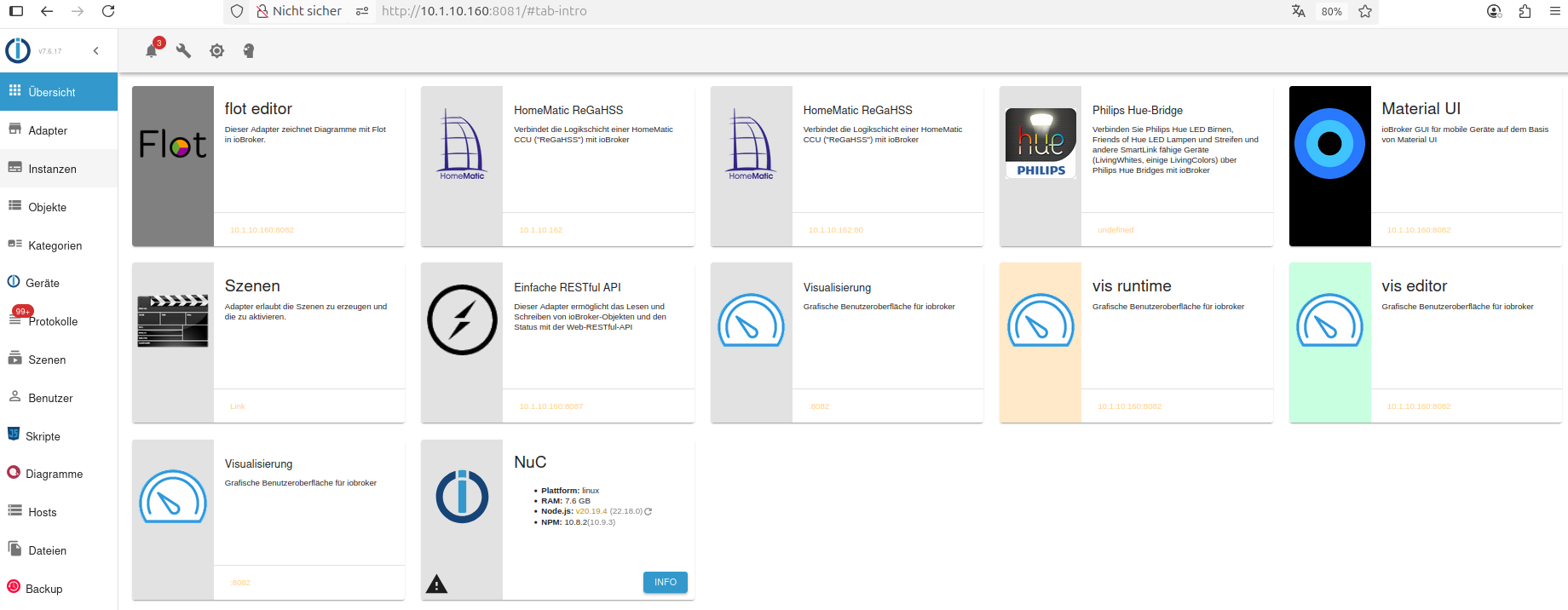Click the 80% zoom indicator
The image size is (1568, 610).
[1332, 12]
